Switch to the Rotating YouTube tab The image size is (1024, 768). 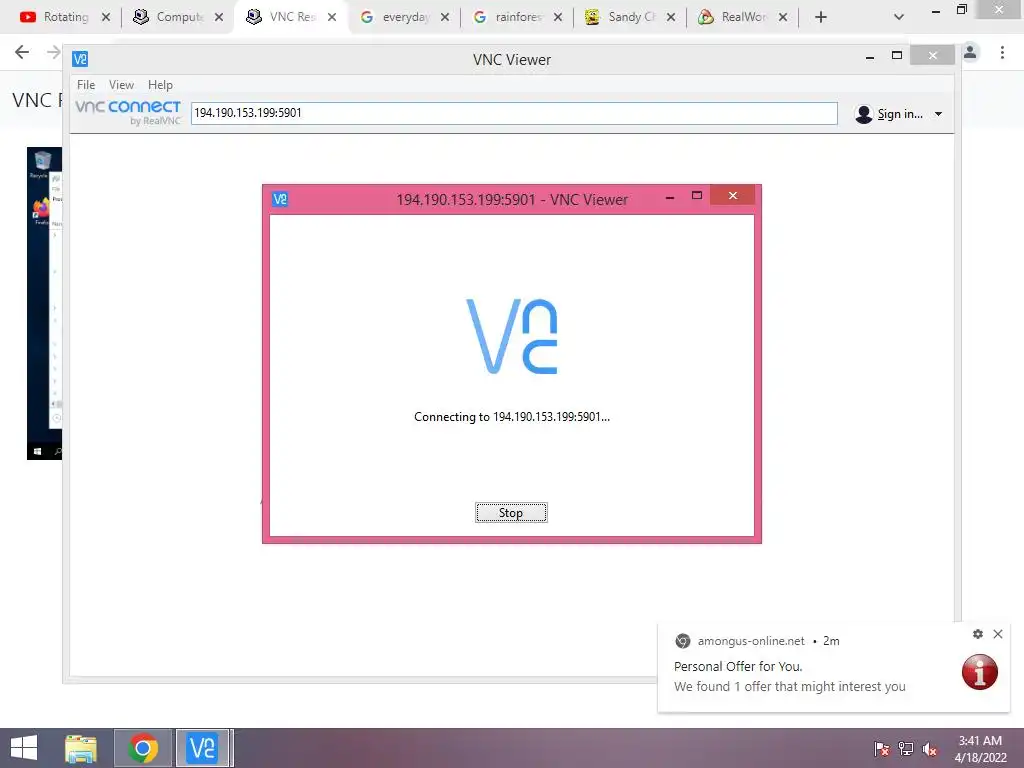pyautogui.click(x=65, y=17)
